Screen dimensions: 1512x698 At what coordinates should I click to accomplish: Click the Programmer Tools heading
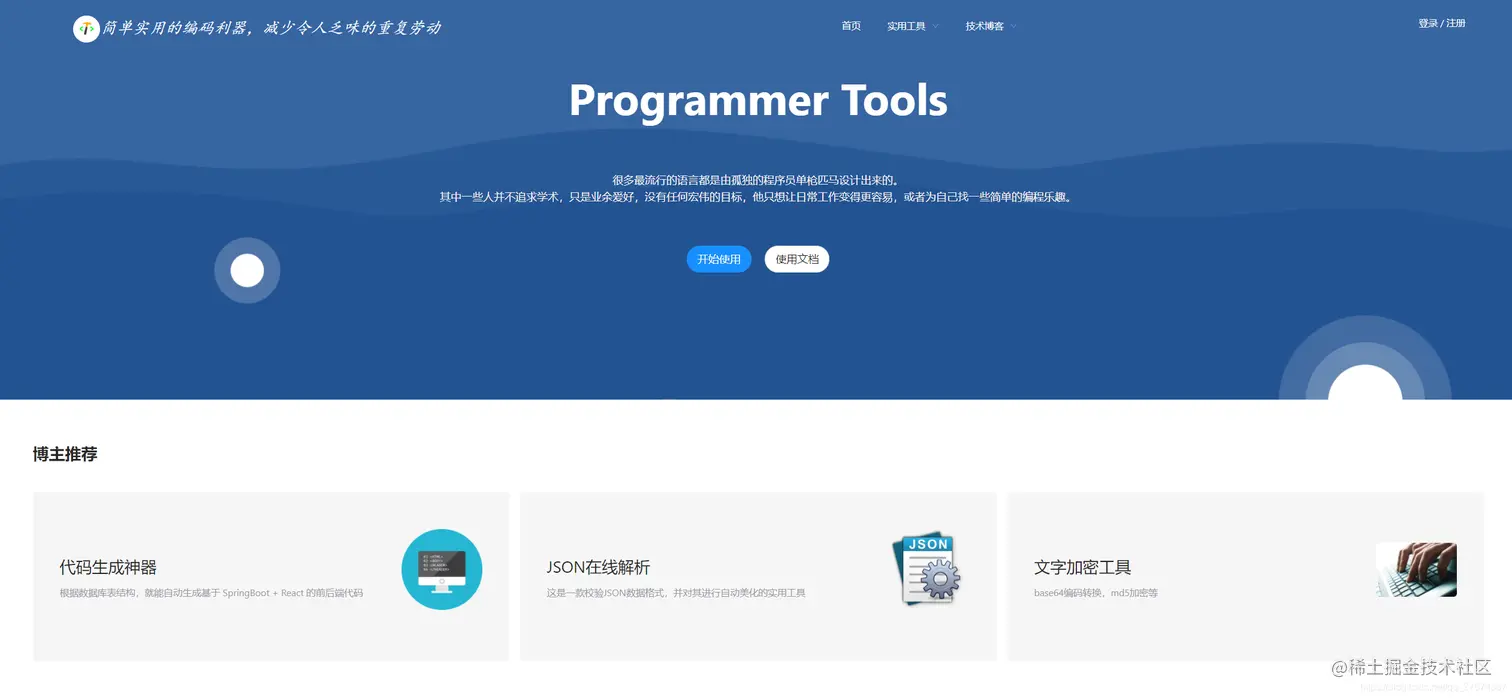coord(758,100)
